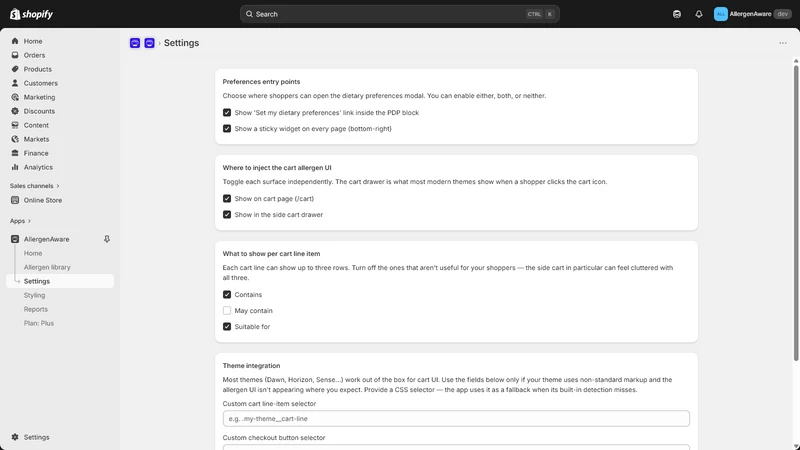Open Analytics in the sidebar
This screenshot has height=450, width=800.
tap(38, 167)
